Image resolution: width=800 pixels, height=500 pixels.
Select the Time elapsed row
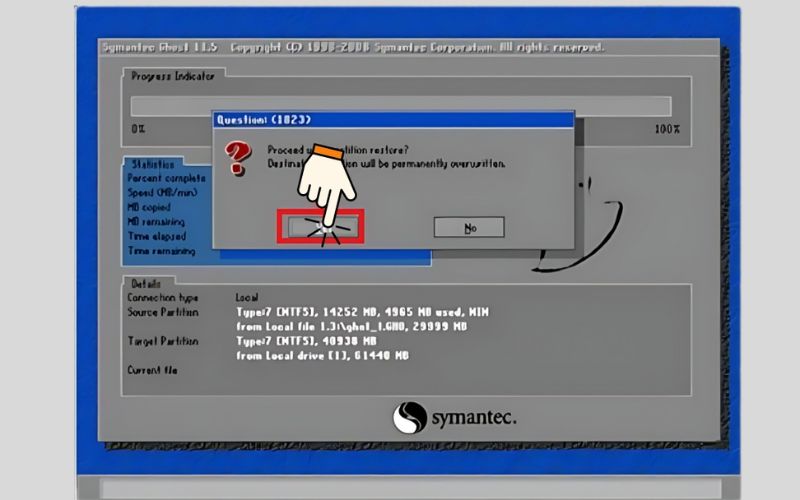coord(157,236)
